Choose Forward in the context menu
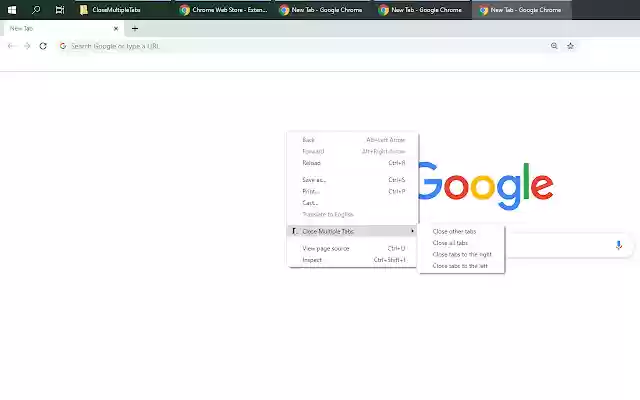The height and width of the screenshot is (400, 640). click(353, 151)
